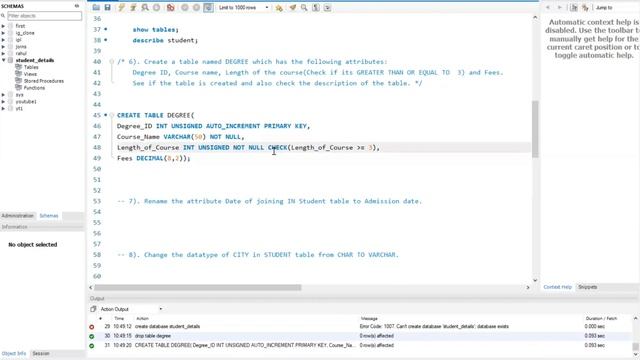The width and height of the screenshot is (640, 360).
Task: Stop query execution icon
Action: click(x=156, y=8)
